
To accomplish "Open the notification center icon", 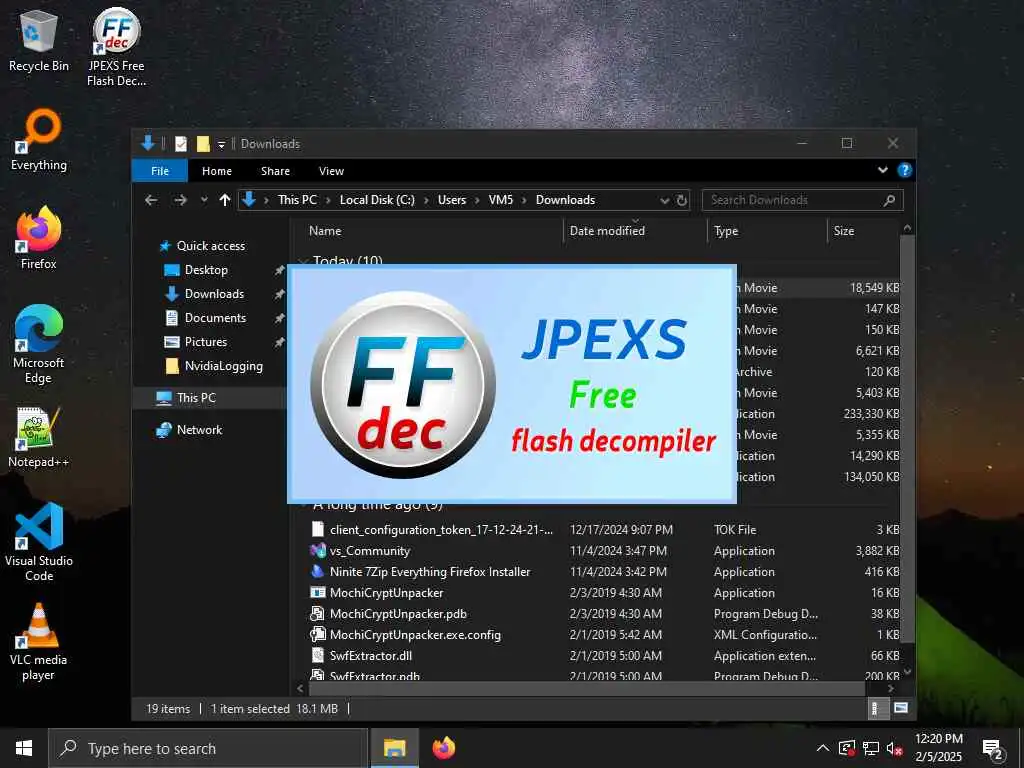I will point(993,748).
